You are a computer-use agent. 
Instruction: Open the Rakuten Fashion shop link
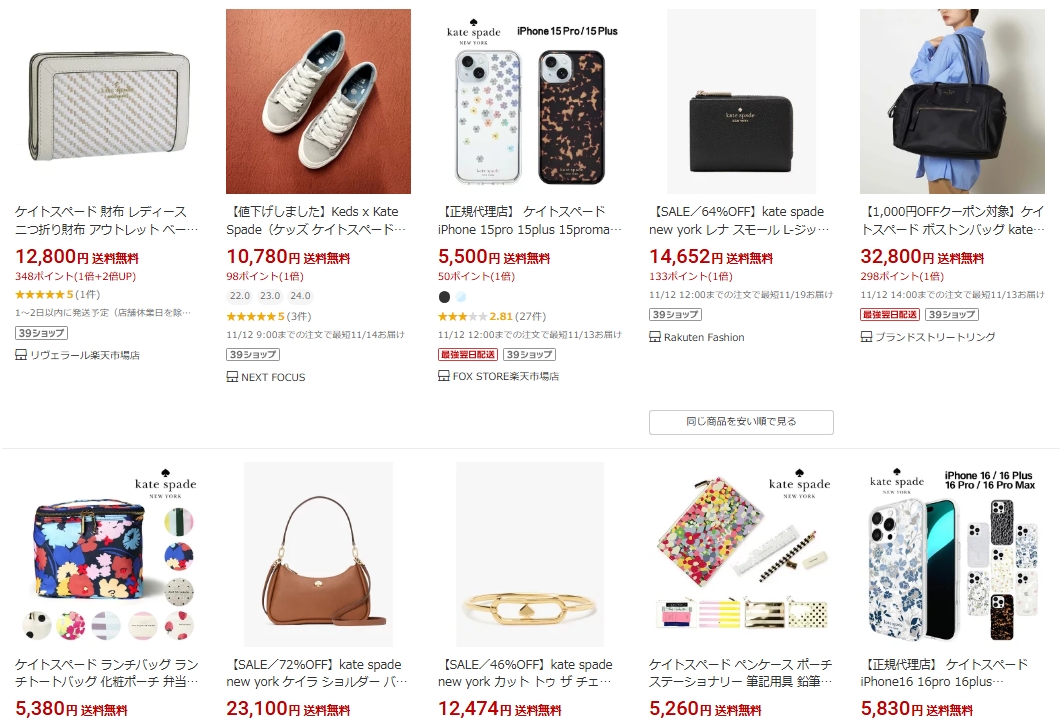(x=704, y=337)
